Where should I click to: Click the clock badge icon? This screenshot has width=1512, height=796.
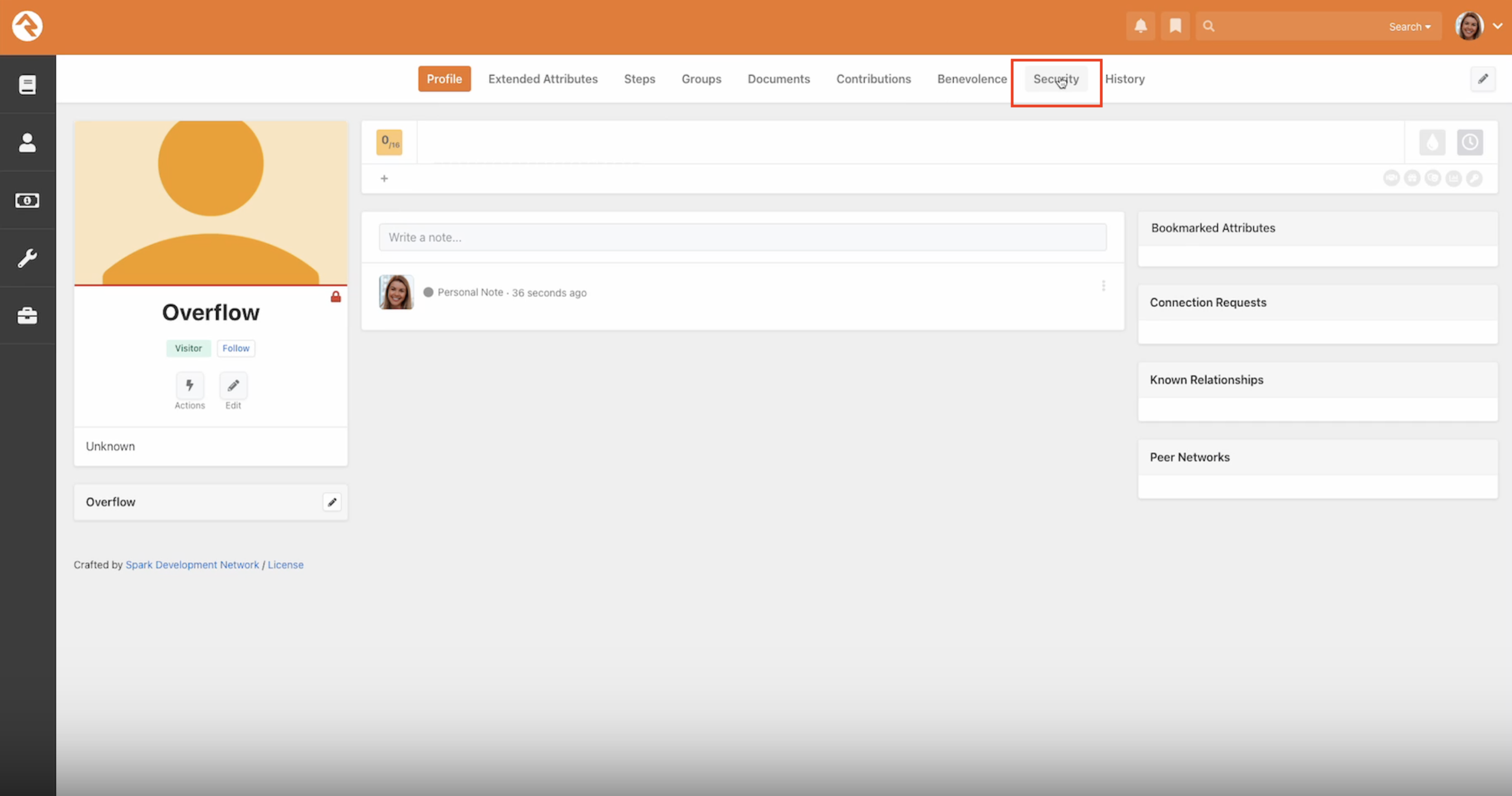click(1470, 142)
